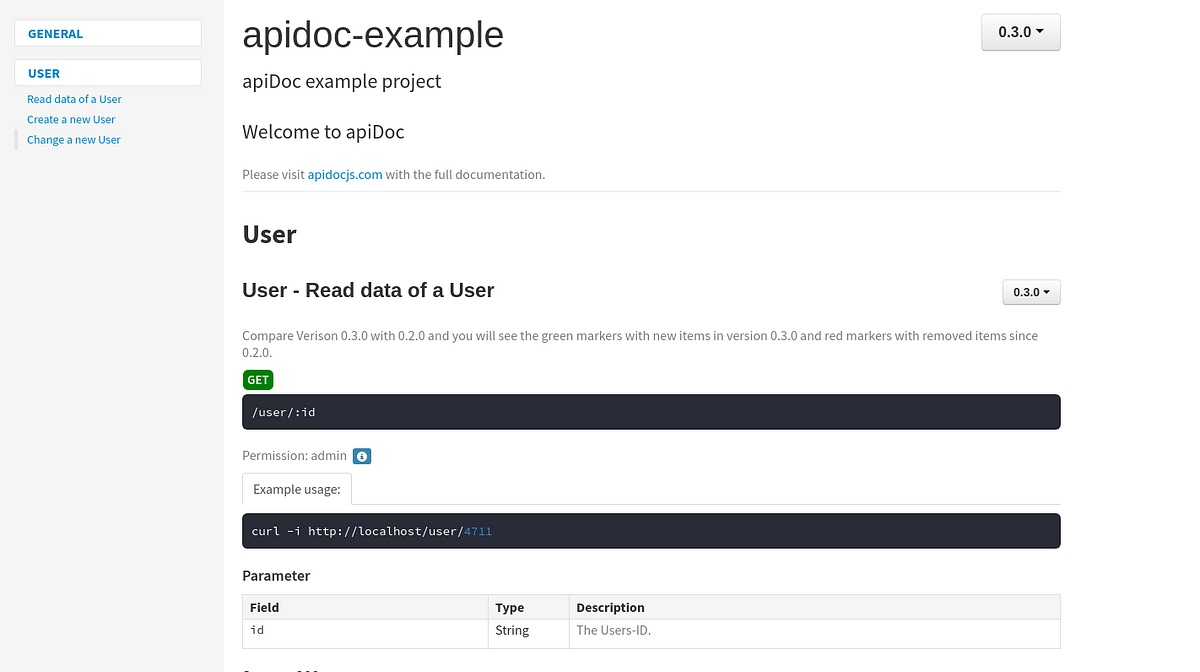Click the highlighted 4711 value in the curl command
Image resolution: width=1200 pixels, height=672 pixels.
[x=477, y=531]
